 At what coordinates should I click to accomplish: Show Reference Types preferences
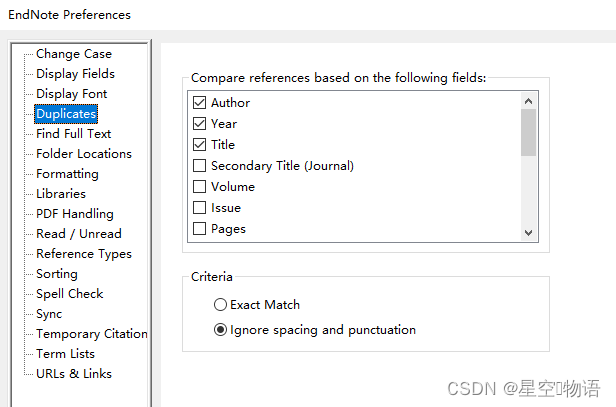click(83, 254)
